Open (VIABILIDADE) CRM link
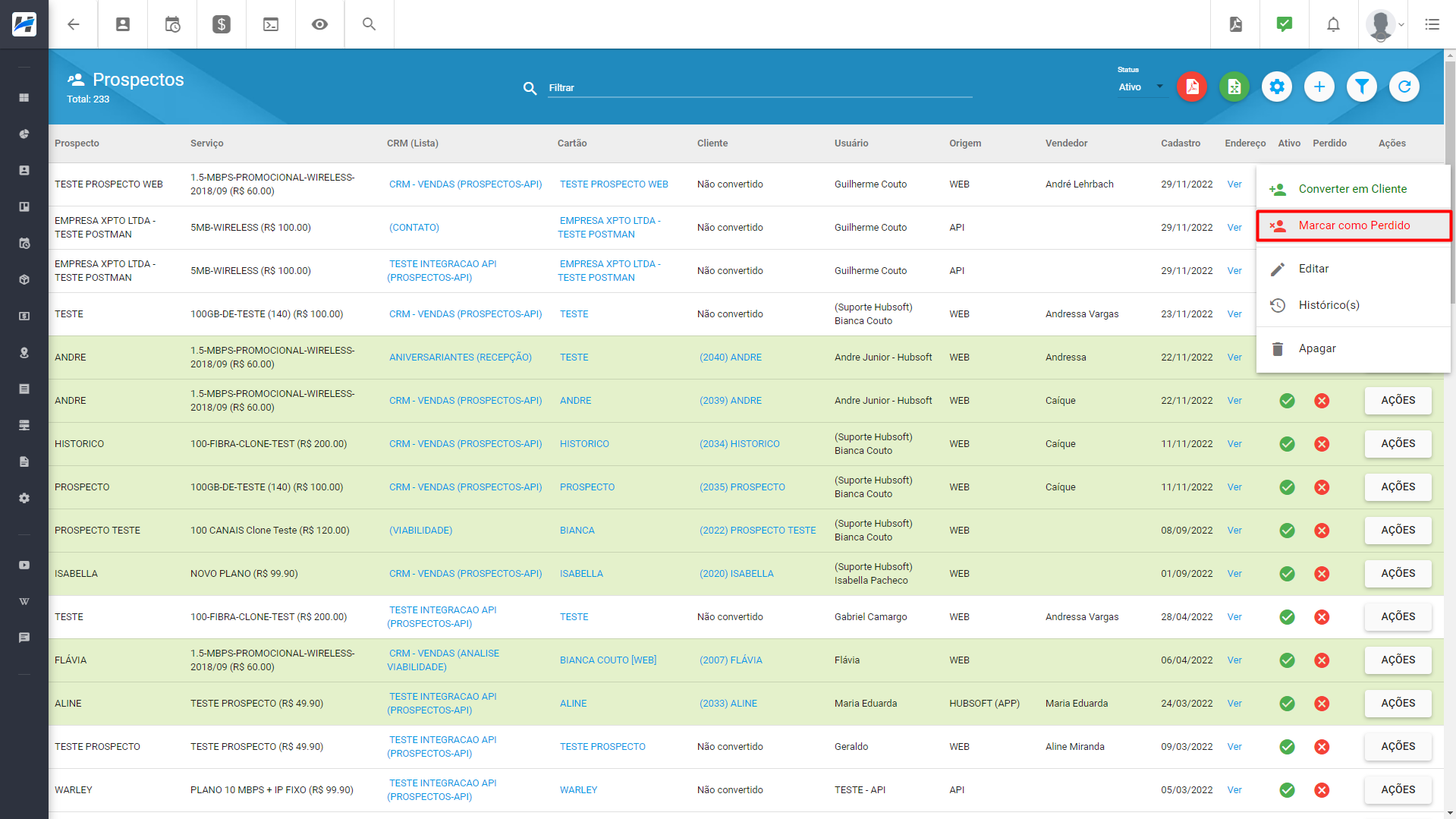 pyautogui.click(x=420, y=531)
